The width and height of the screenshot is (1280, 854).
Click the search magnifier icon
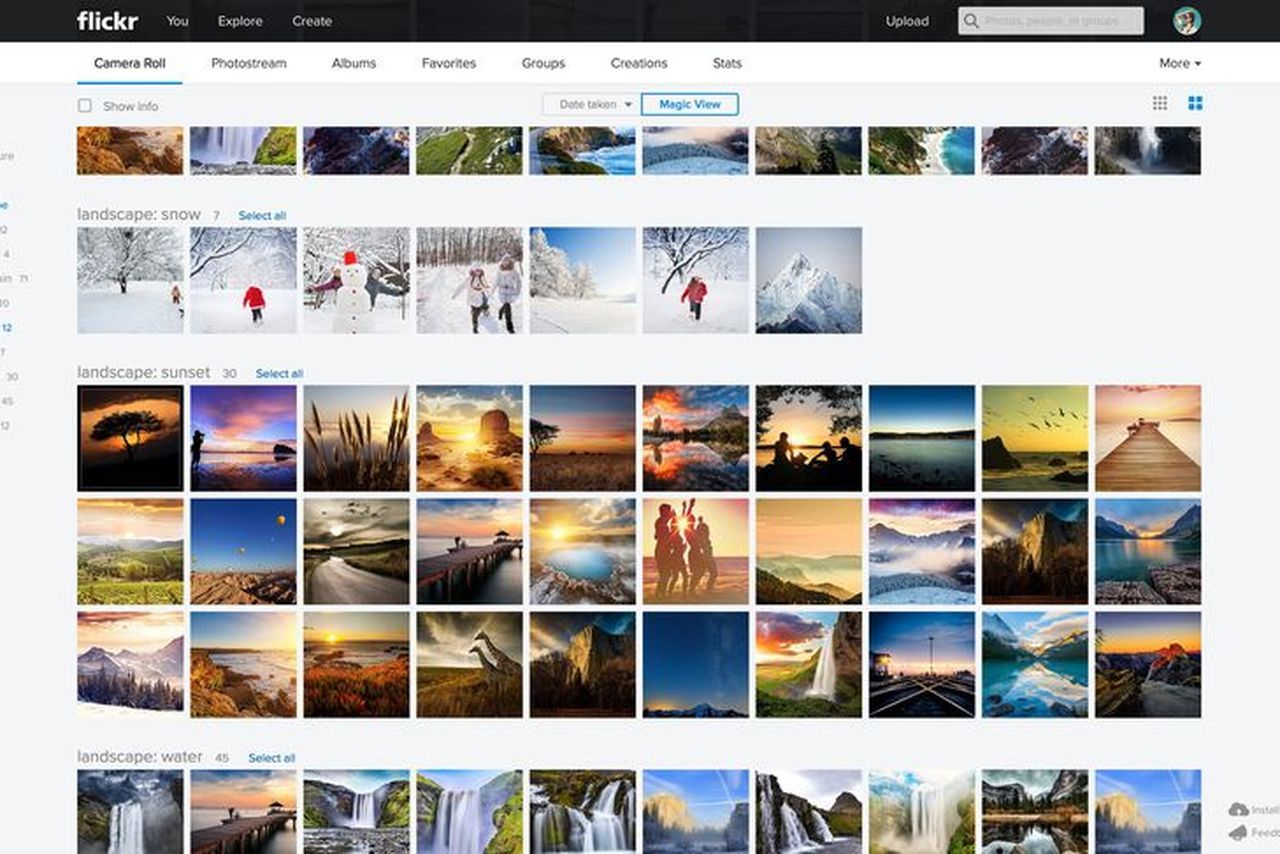coord(971,21)
